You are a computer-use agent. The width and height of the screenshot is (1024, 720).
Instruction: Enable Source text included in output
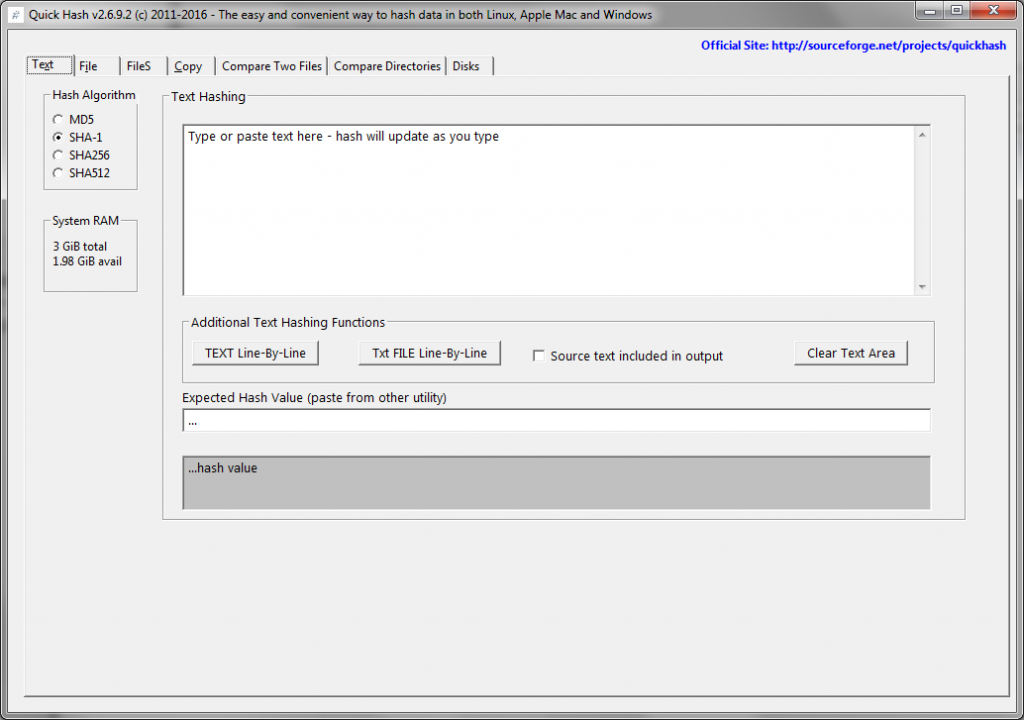(x=538, y=355)
